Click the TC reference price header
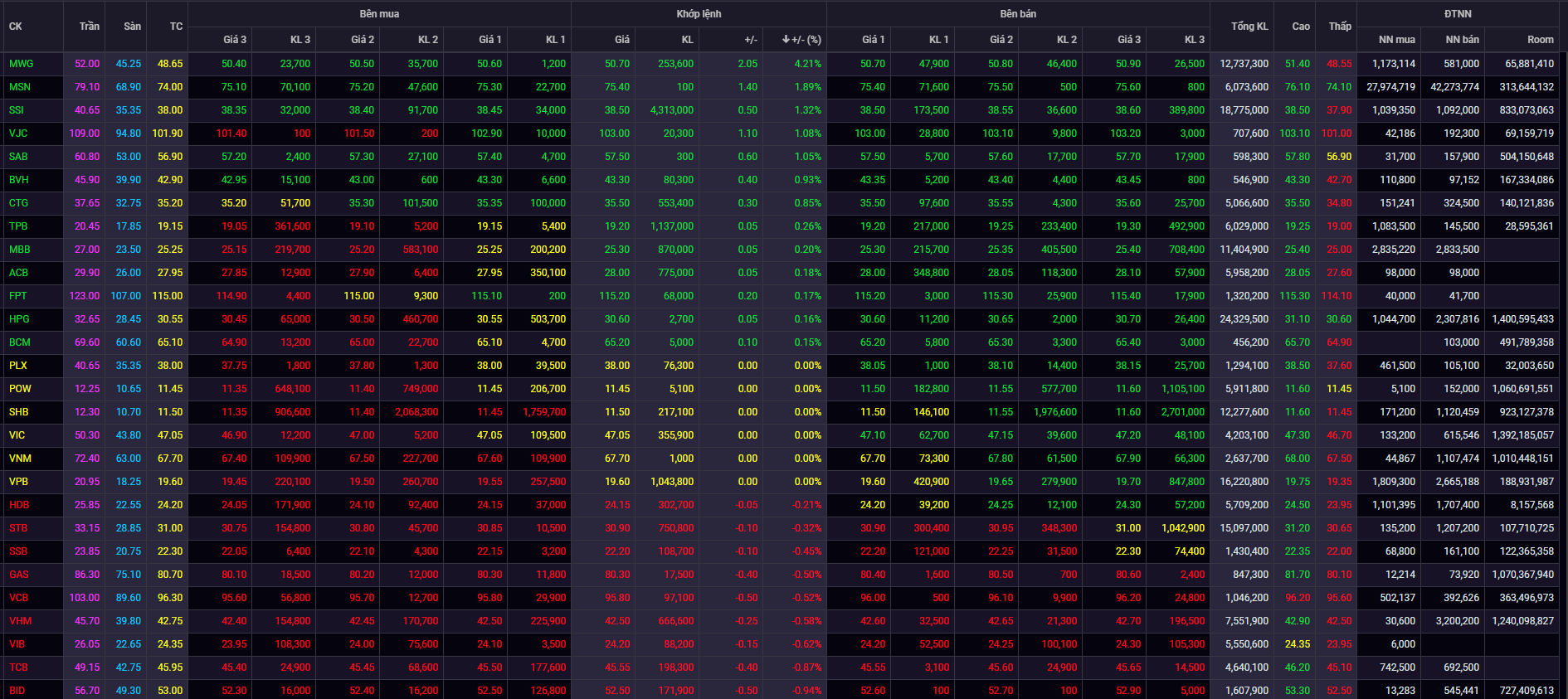1568x699 pixels. [176, 27]
